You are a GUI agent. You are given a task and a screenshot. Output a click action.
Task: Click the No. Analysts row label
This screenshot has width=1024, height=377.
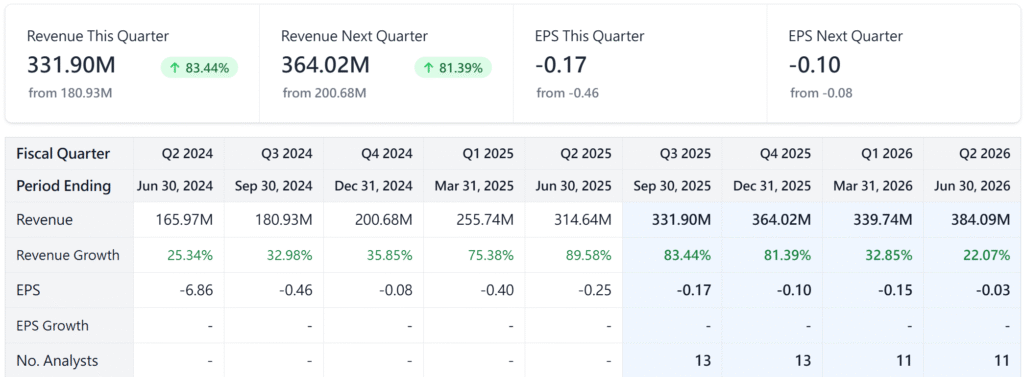(x=58, y=360)
